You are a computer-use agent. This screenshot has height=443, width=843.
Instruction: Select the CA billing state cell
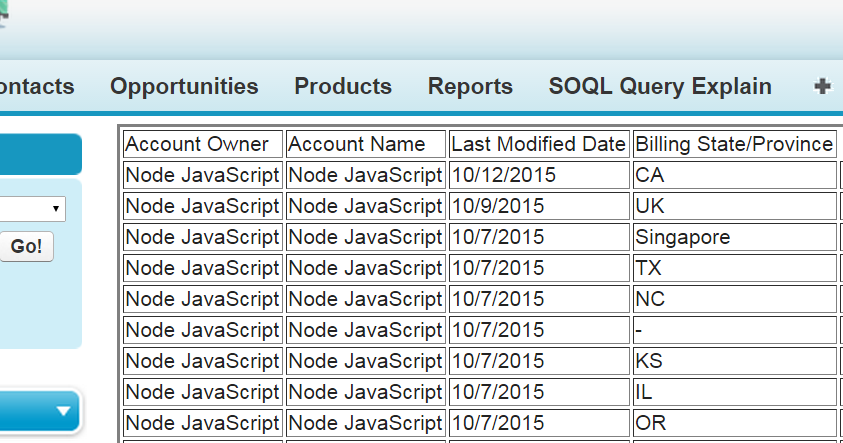(734, 175)
